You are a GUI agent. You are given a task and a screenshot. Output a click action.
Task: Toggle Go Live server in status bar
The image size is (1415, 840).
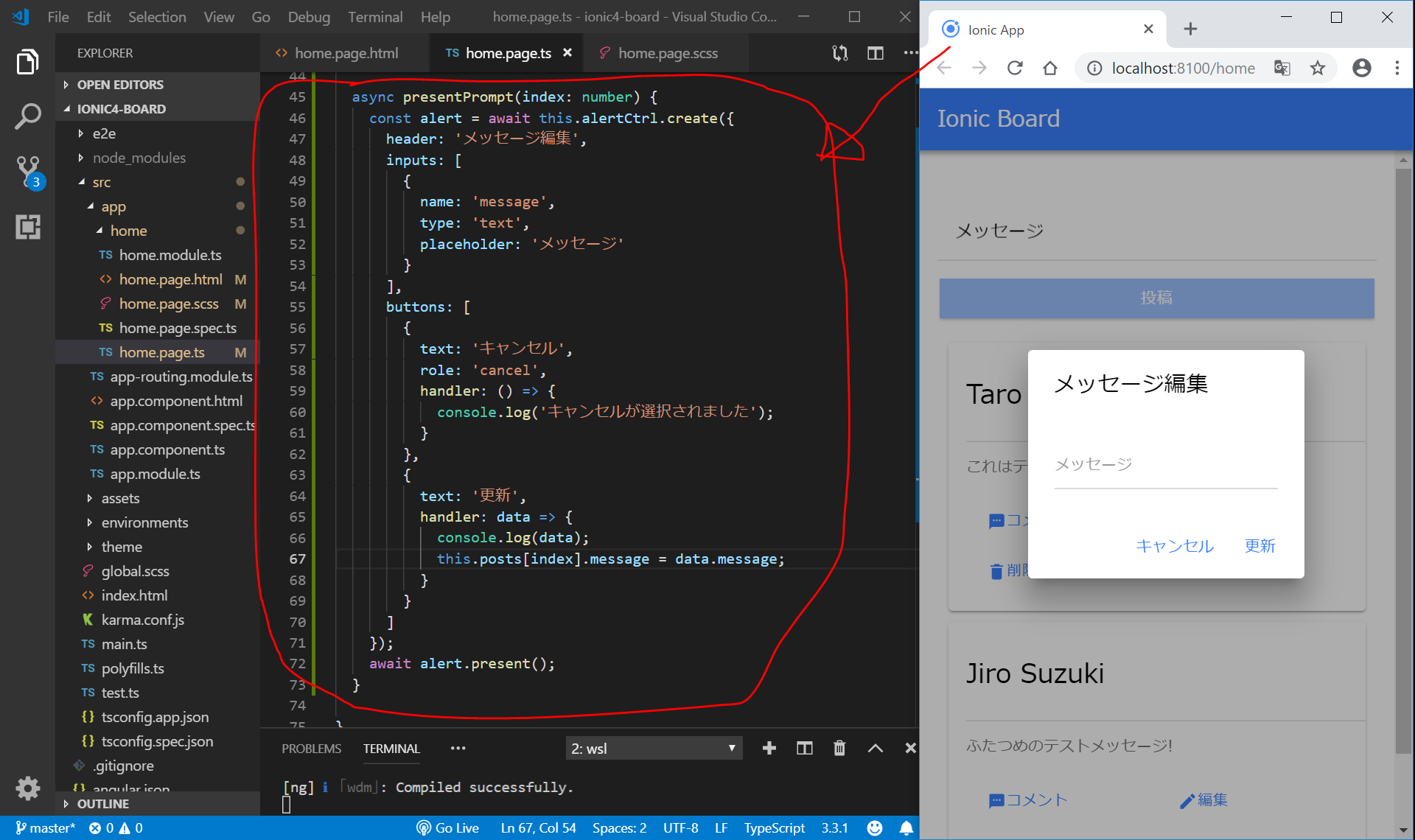(448, 828)
